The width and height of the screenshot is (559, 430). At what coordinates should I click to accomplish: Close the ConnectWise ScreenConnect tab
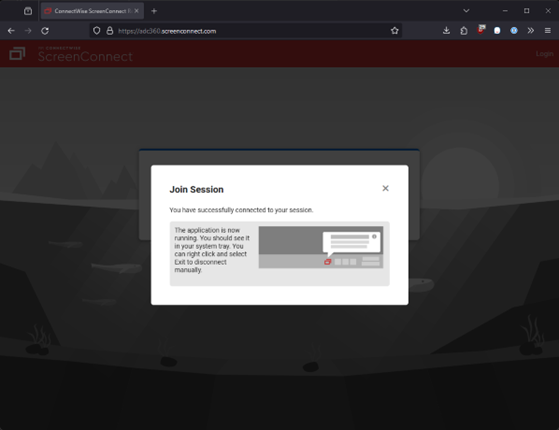(137, 11)
